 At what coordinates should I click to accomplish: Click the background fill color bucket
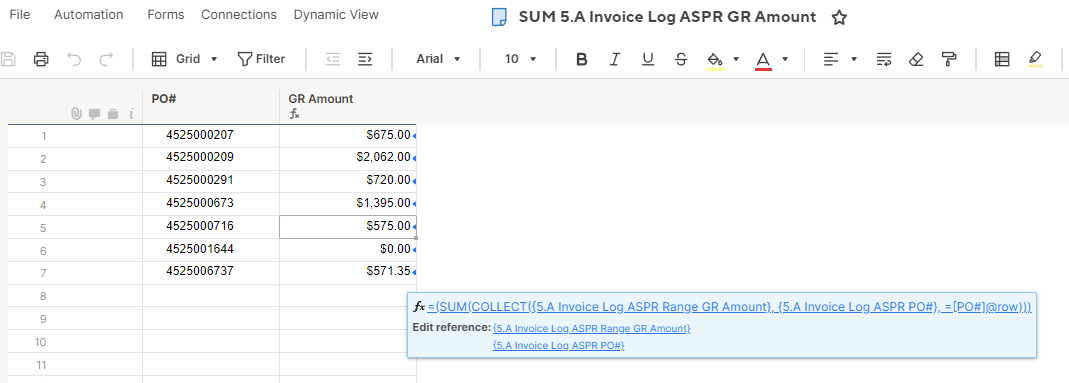point(715,60)
